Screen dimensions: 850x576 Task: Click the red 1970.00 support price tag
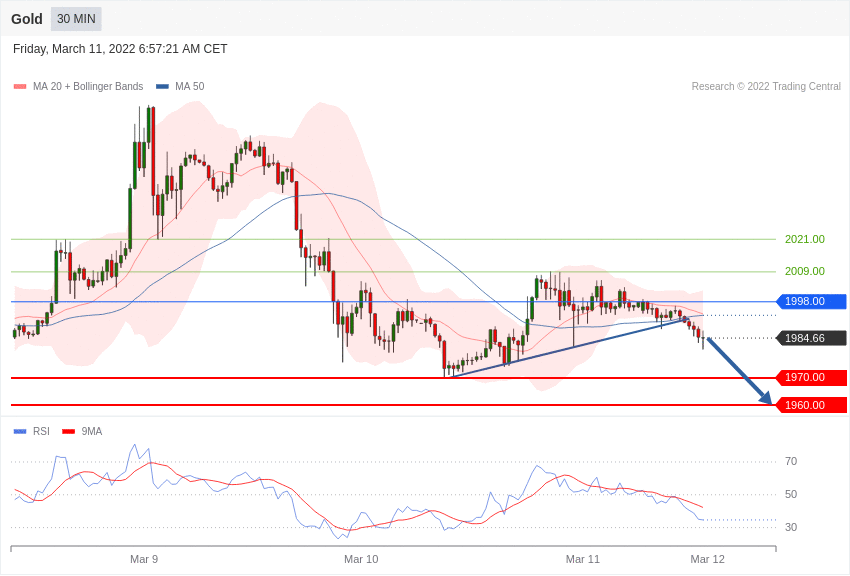[811, 377]
